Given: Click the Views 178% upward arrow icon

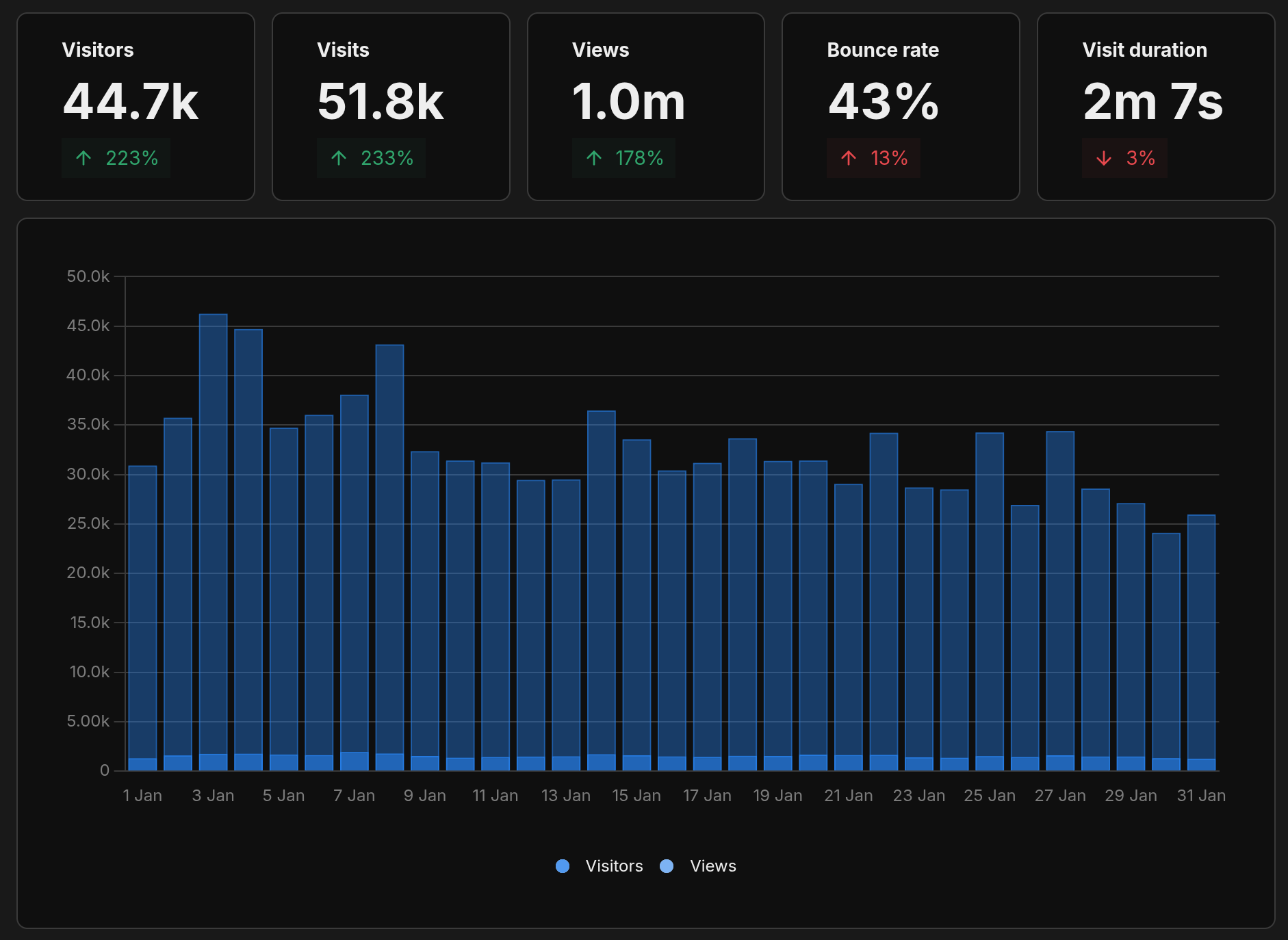Looking at the screenshot, I should pos(593,158).
